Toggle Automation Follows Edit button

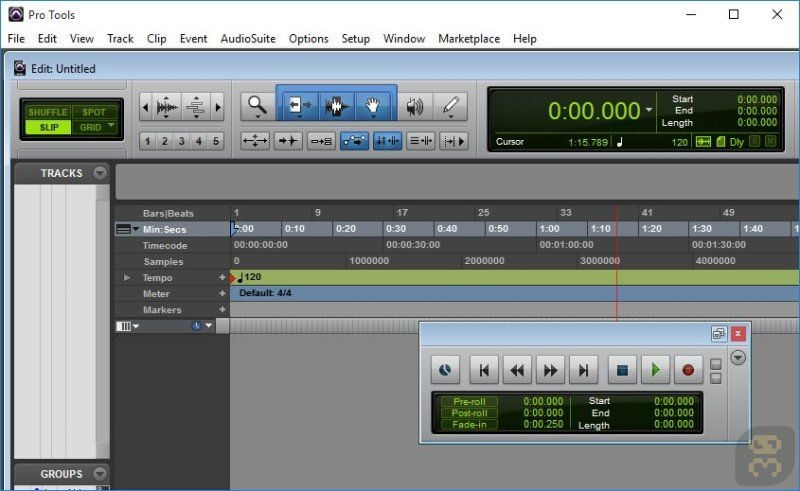[355, 141]
